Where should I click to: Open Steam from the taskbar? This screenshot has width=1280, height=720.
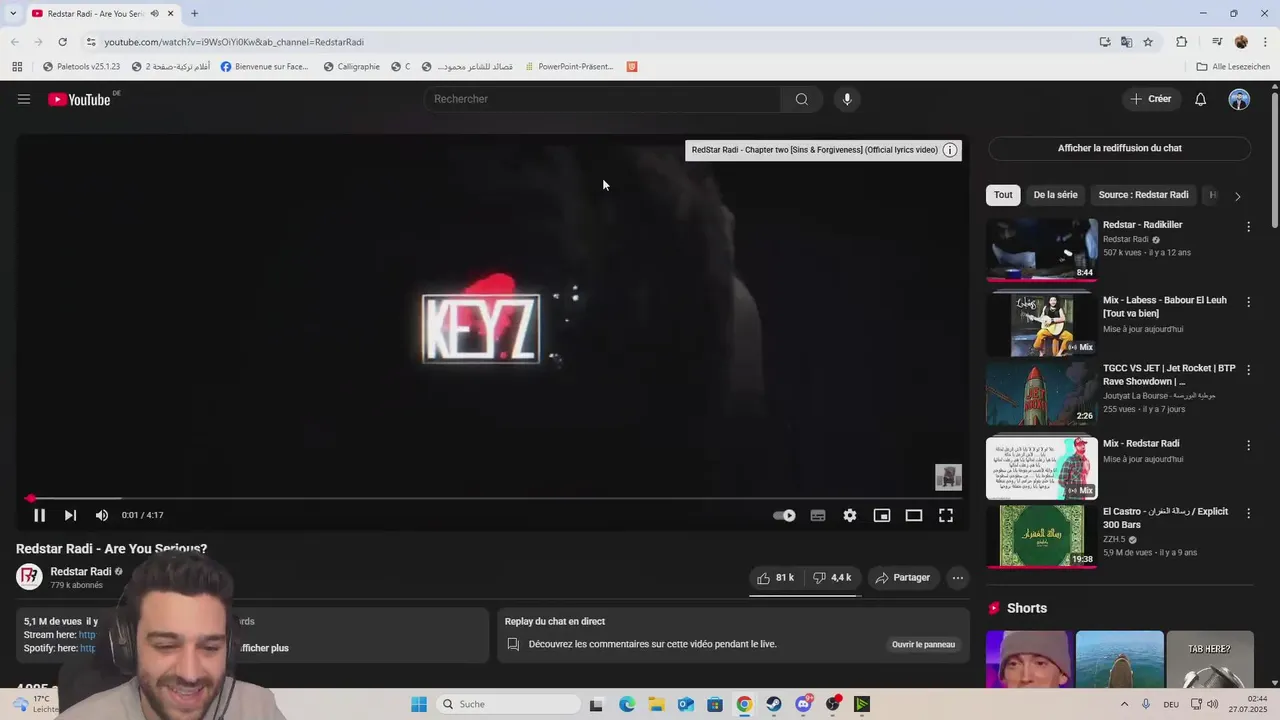tap(774, 704)
